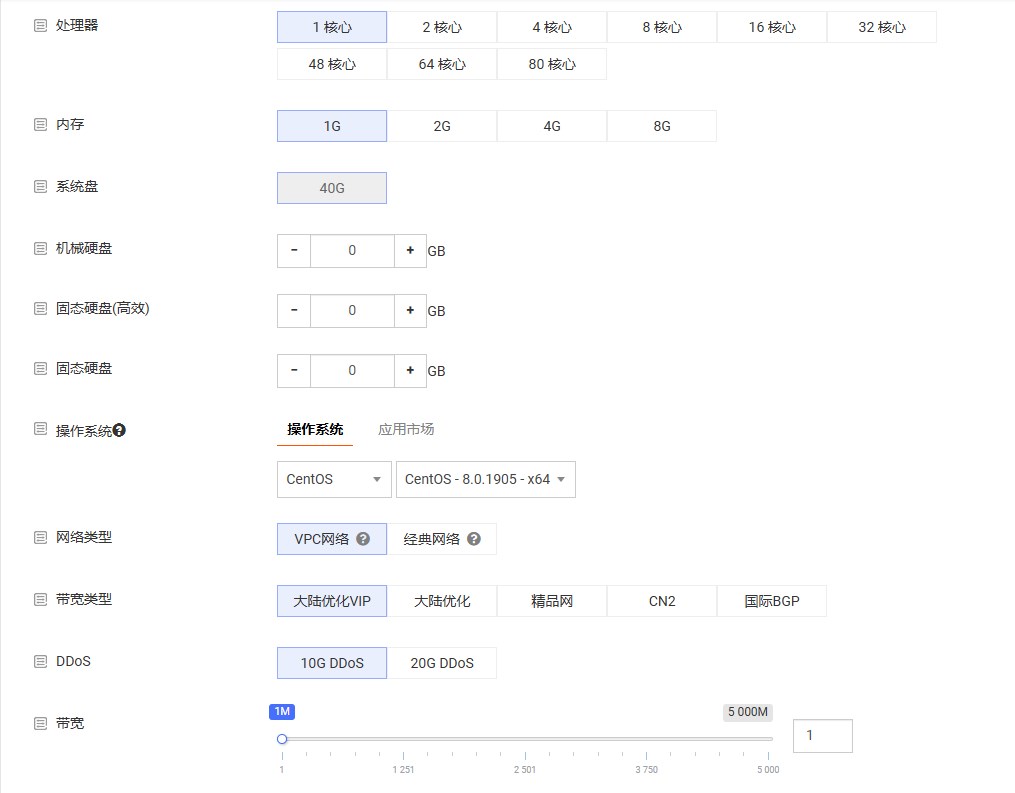
Task: Switch DDoS protection to 20G DDoS
Action: (x=442, y=662)
